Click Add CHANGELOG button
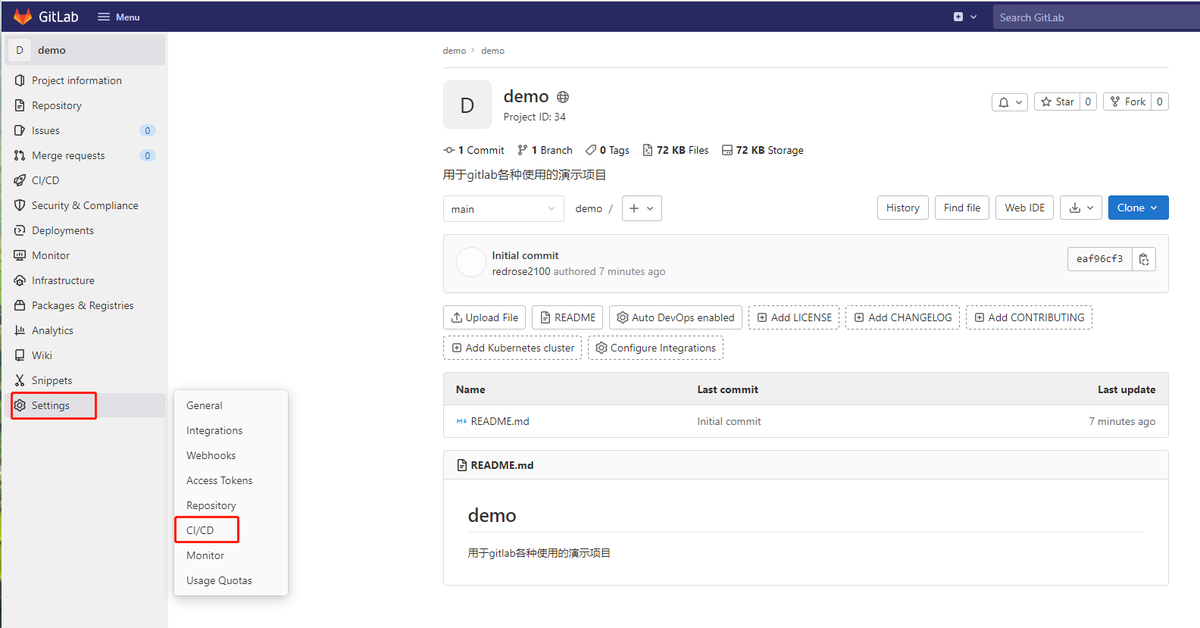Screen dimensions: 1200x628 pos(903,317)
